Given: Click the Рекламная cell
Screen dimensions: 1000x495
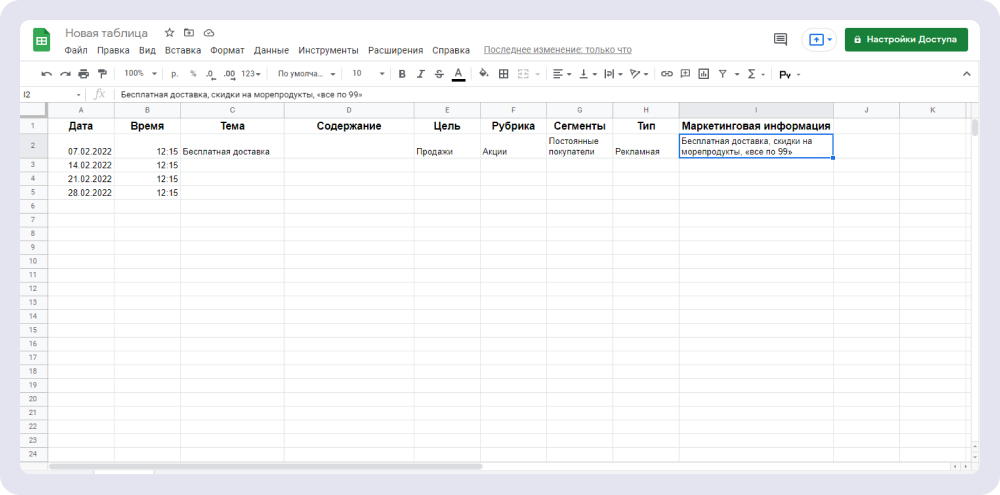Looking at the screenshot, I should point(646,146).
